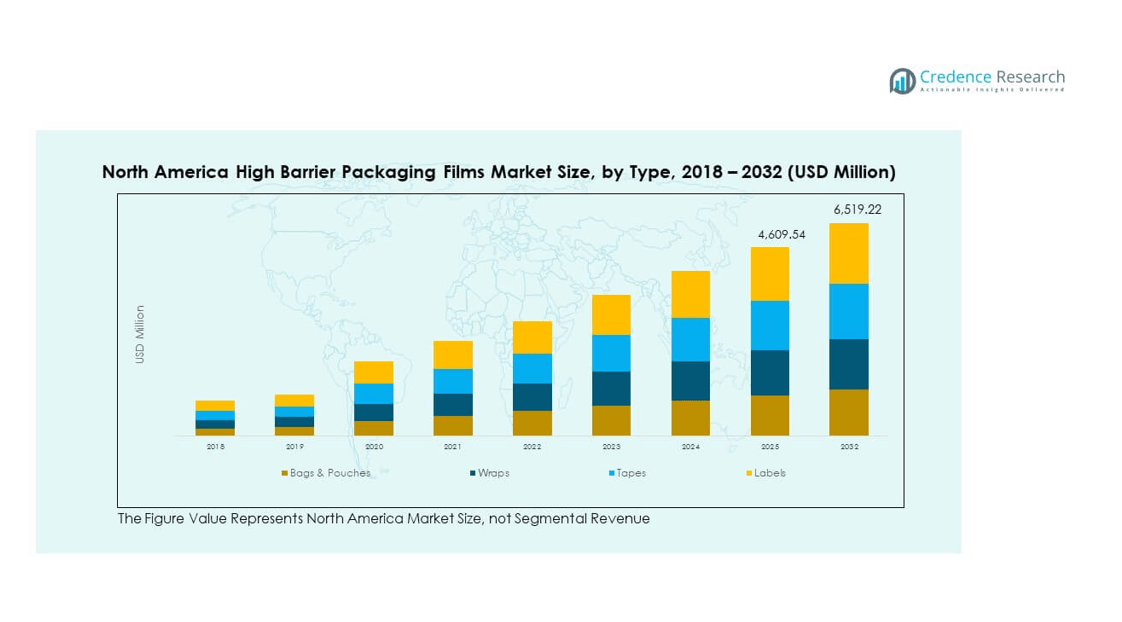Click the Credence Research brand name text
Viewport: 1122px width, 622px height.
pyautogui.click(x=992, y=77)
